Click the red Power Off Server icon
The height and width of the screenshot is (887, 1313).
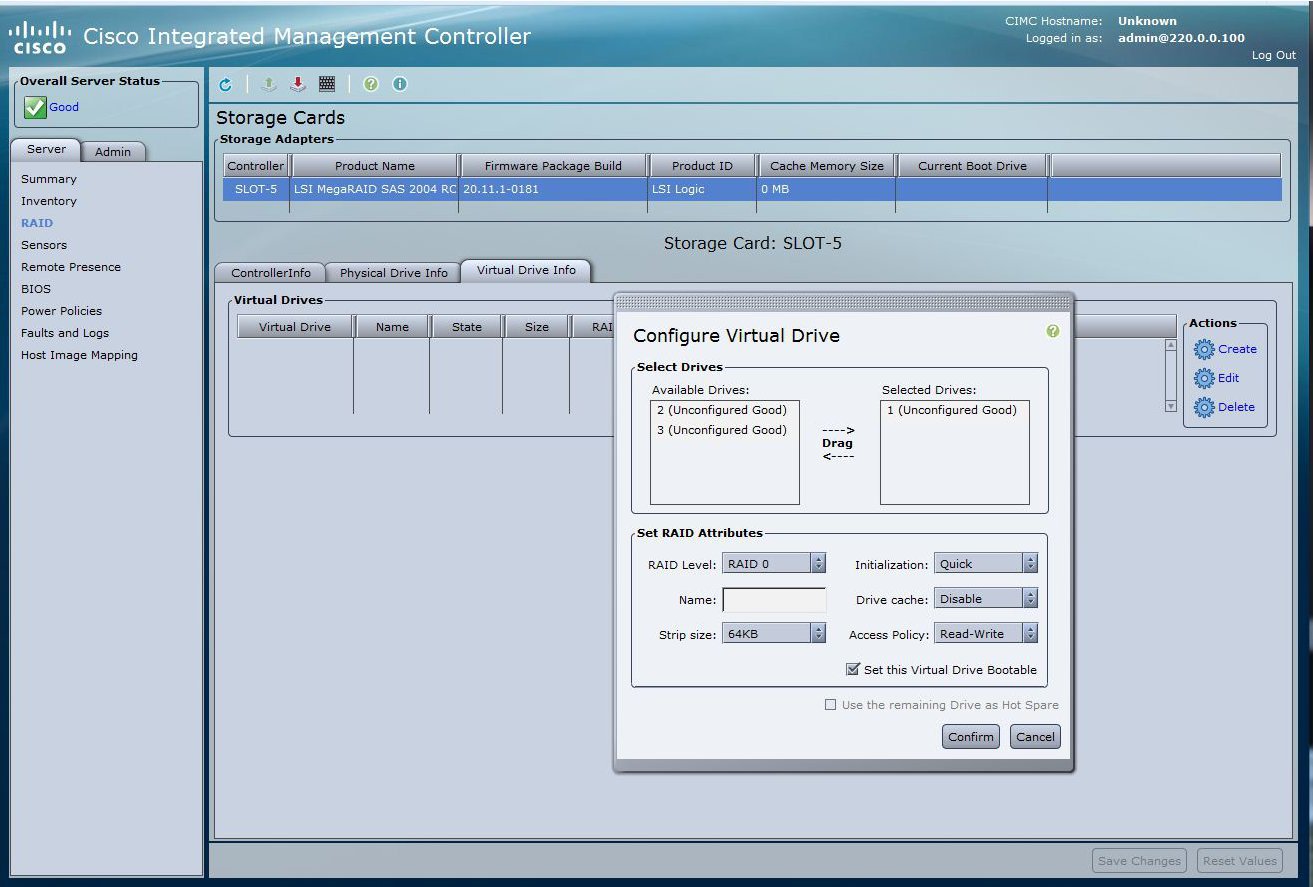[297, 85]
